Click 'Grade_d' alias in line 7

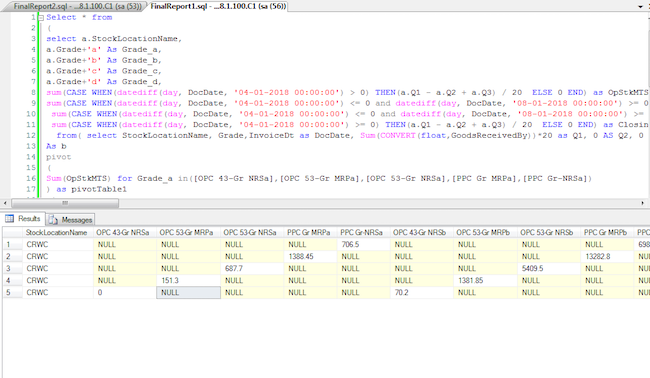point(139,82)
